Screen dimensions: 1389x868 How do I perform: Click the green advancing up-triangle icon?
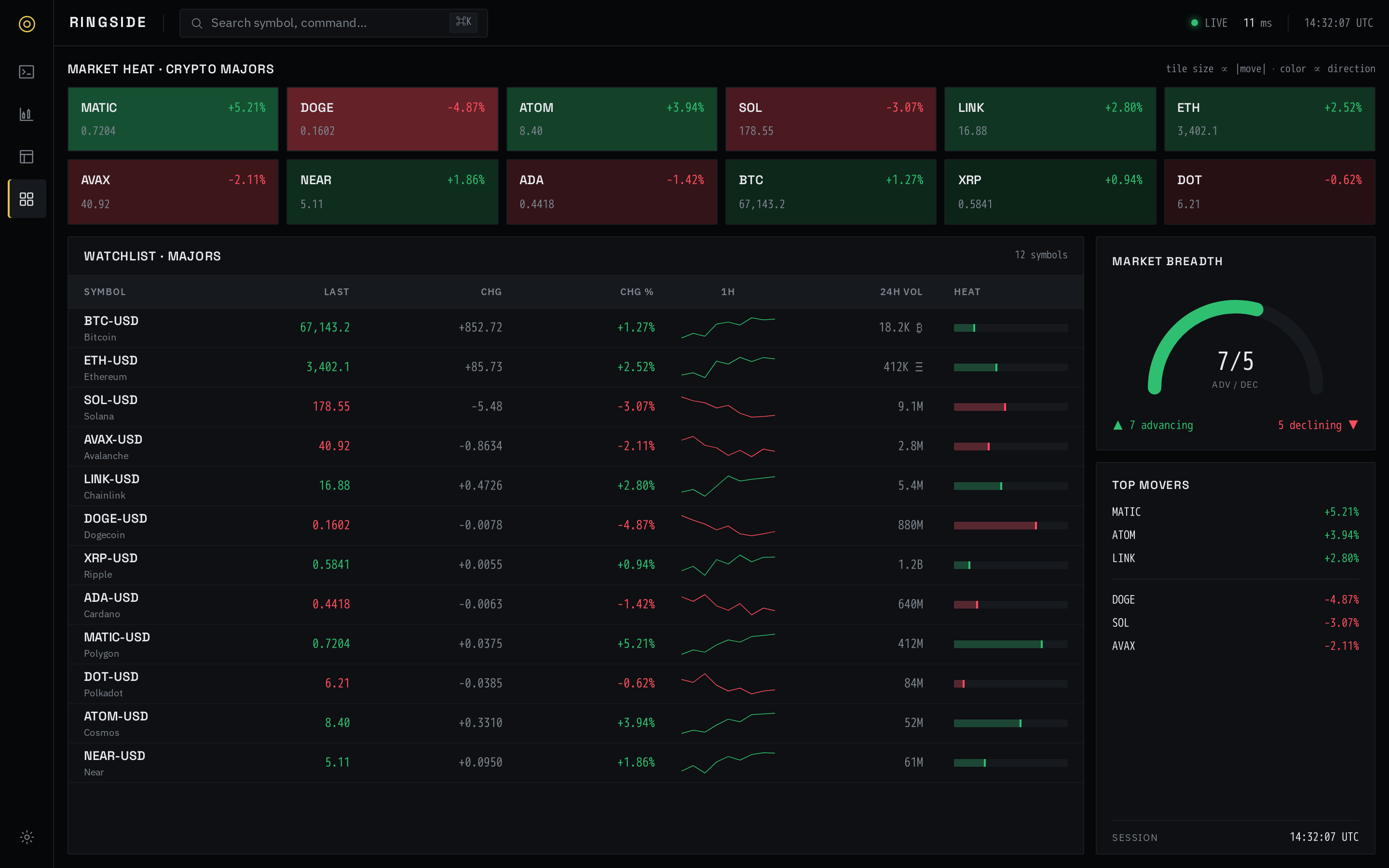tap(1118, 425)
